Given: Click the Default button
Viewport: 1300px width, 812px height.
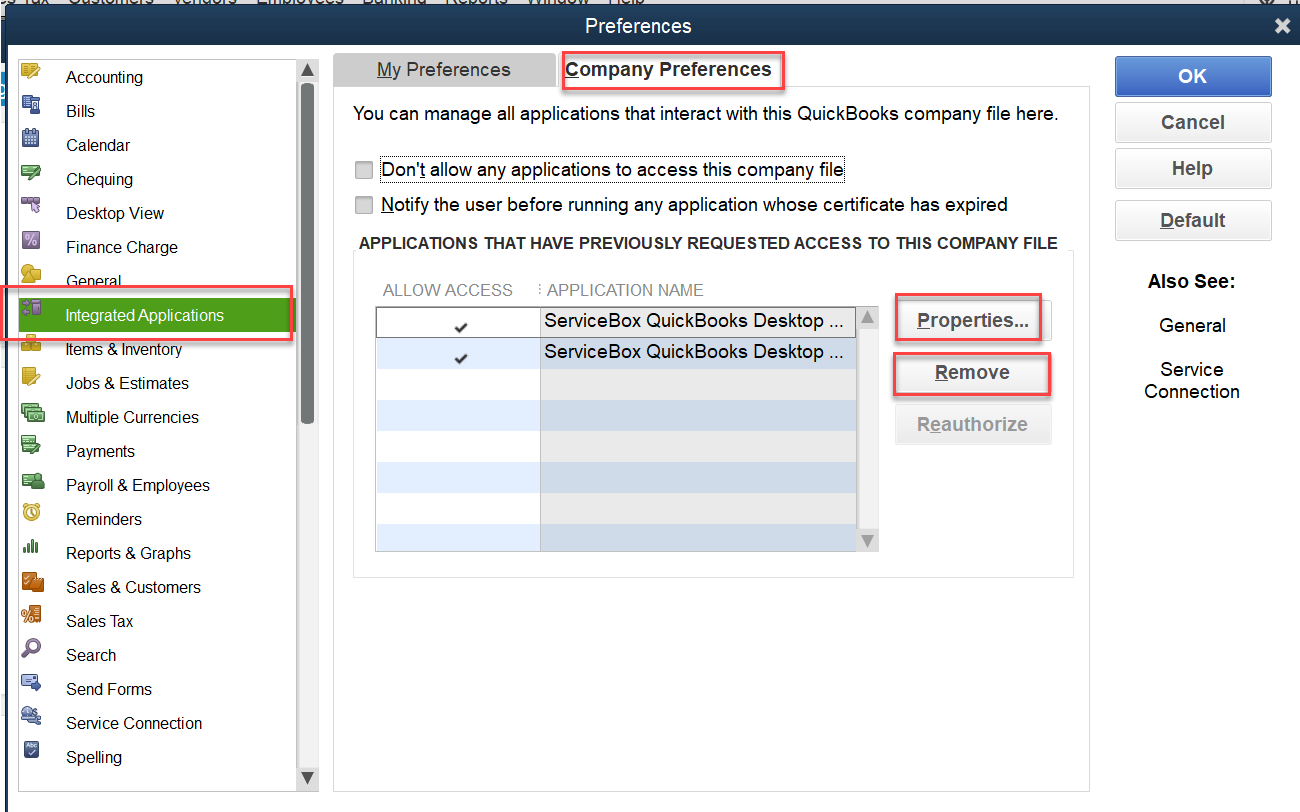Looking at the screenshot, I should pyautogui.click(x=1193, y=220).
